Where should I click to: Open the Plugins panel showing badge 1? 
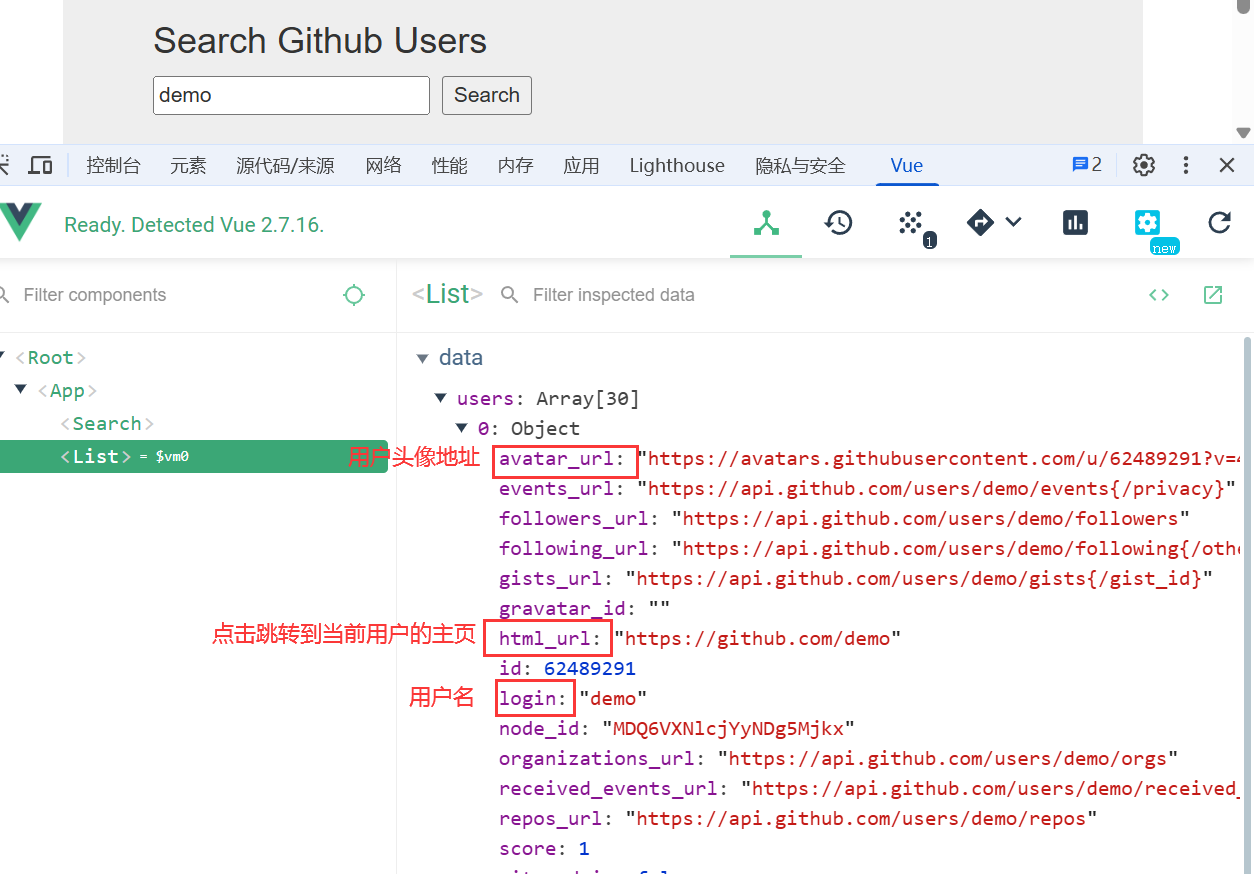pyautogui.click(x=911, y=222)
